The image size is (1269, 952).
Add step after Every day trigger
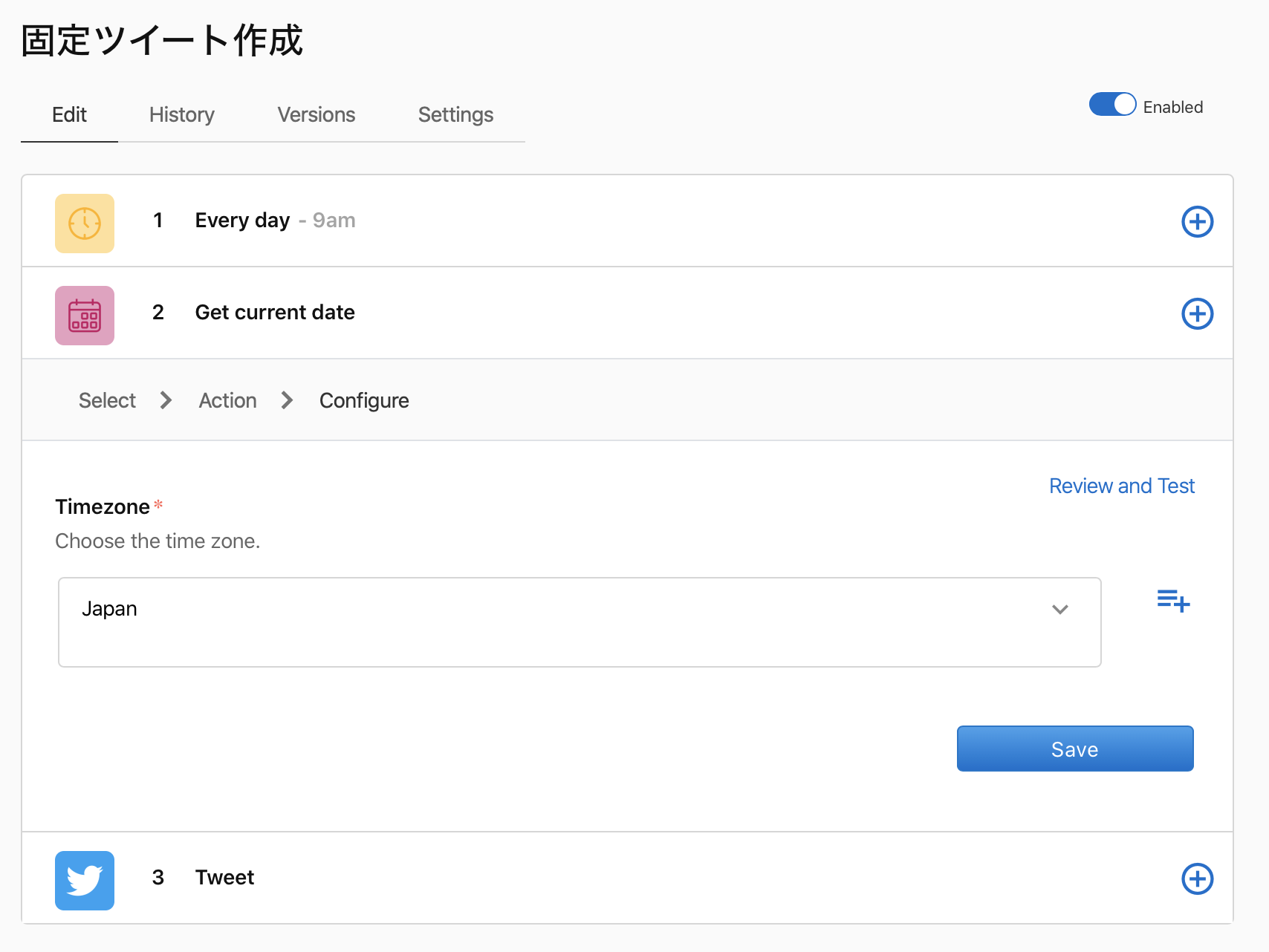[1197, 222]
